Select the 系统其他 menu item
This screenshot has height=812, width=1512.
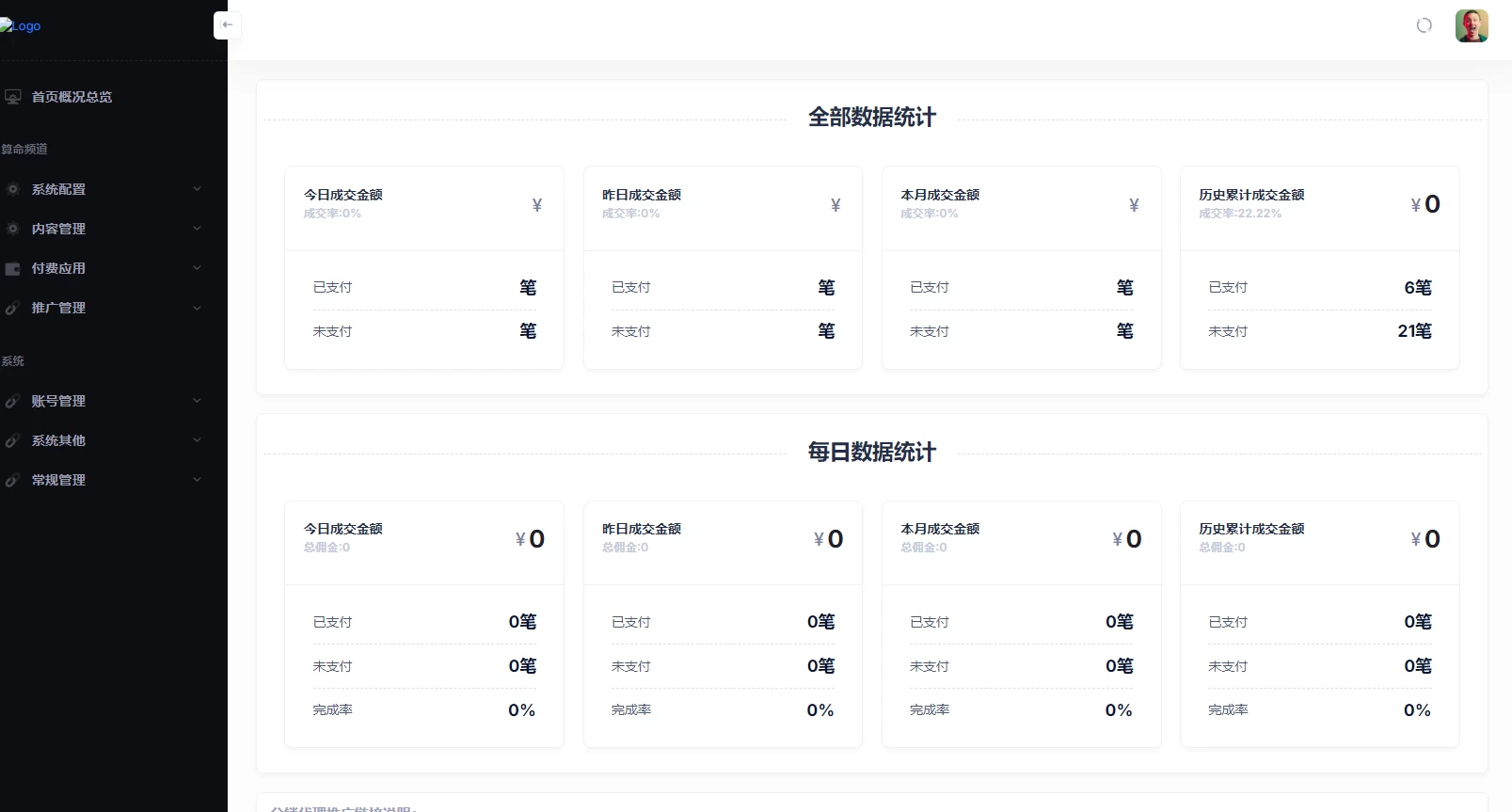(58, 440)
